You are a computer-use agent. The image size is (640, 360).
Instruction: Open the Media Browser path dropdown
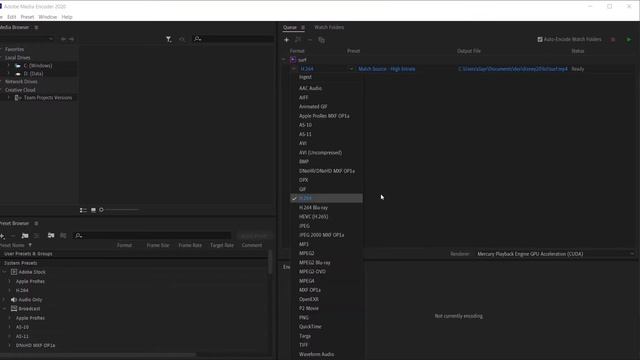click(x=27, y=39)
